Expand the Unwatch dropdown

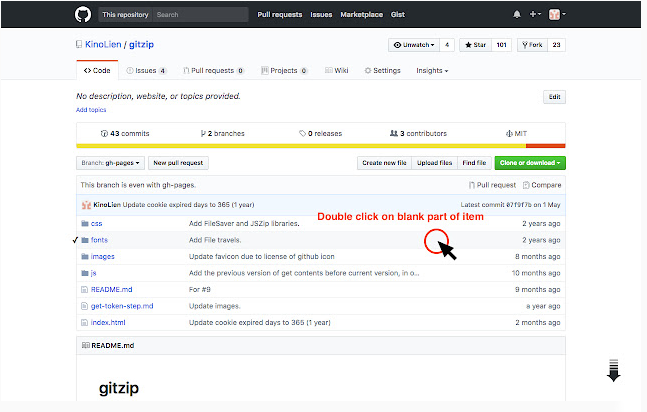click(x=414, y=45)
